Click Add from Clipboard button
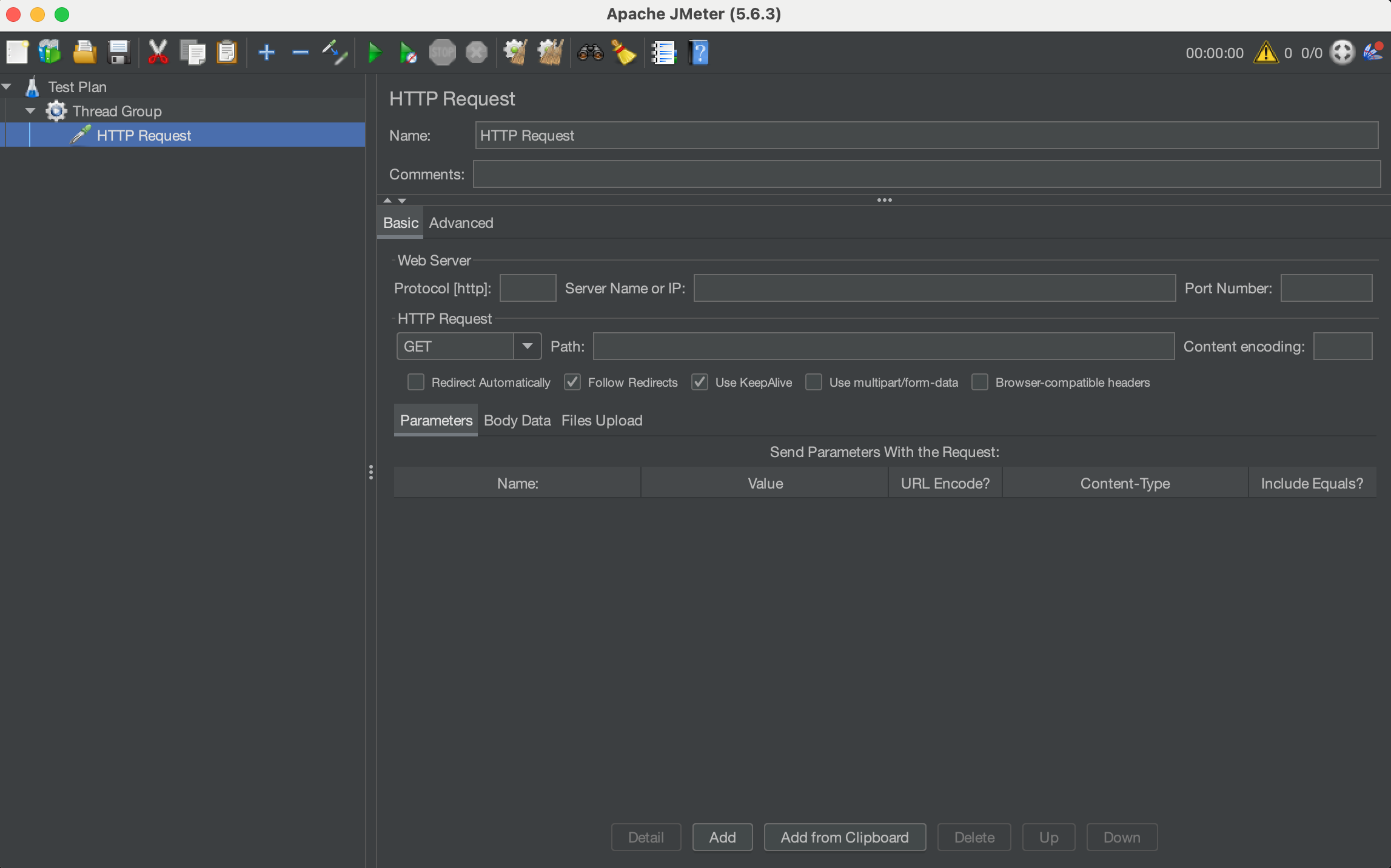Image resolution: width=1391 pixels, height=868 pixels. click(x=845, y=837)
